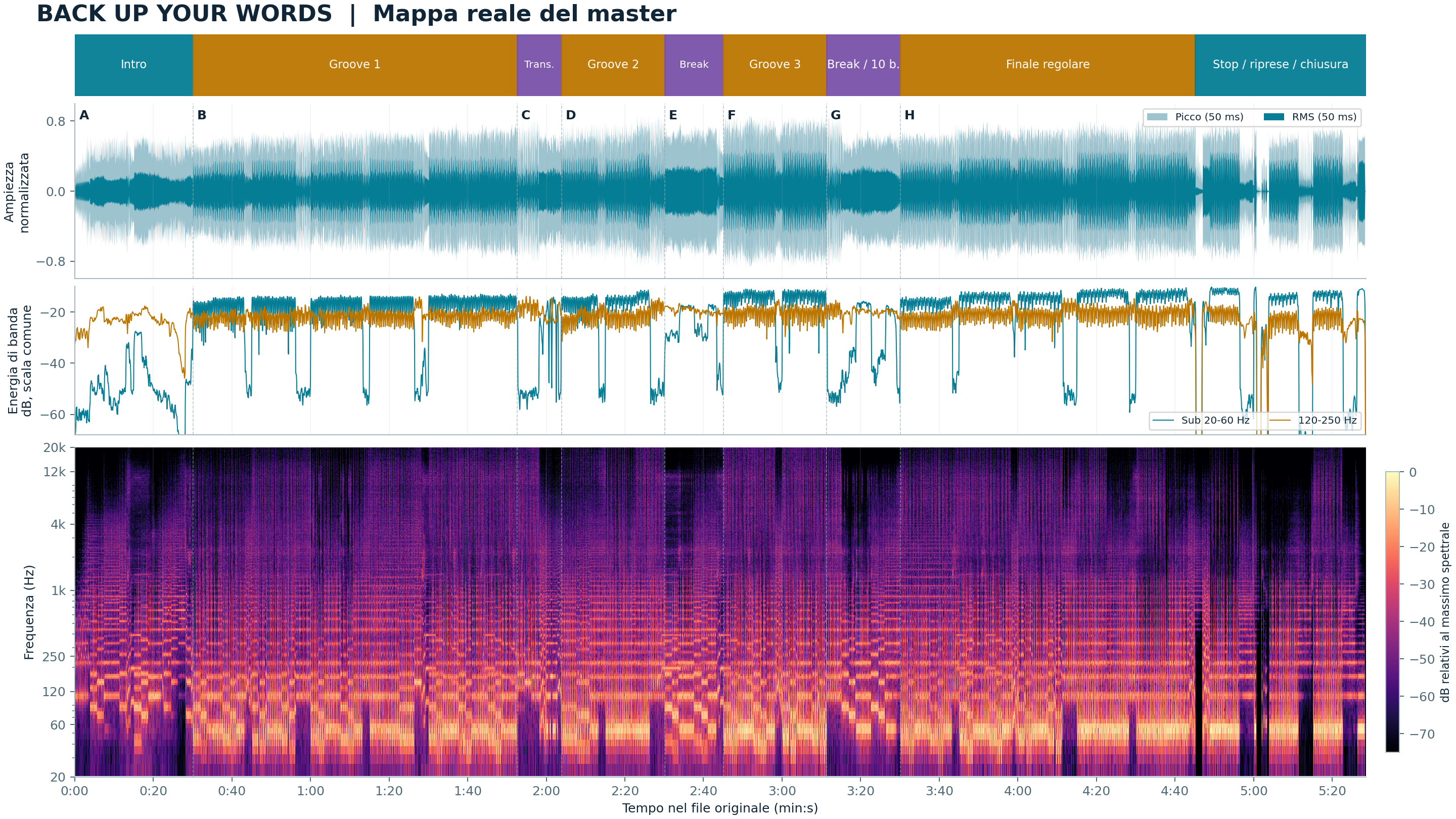Select the Groove 3 section block
This screenshot has width=1456, height=819.
click(x=775, y=64)
